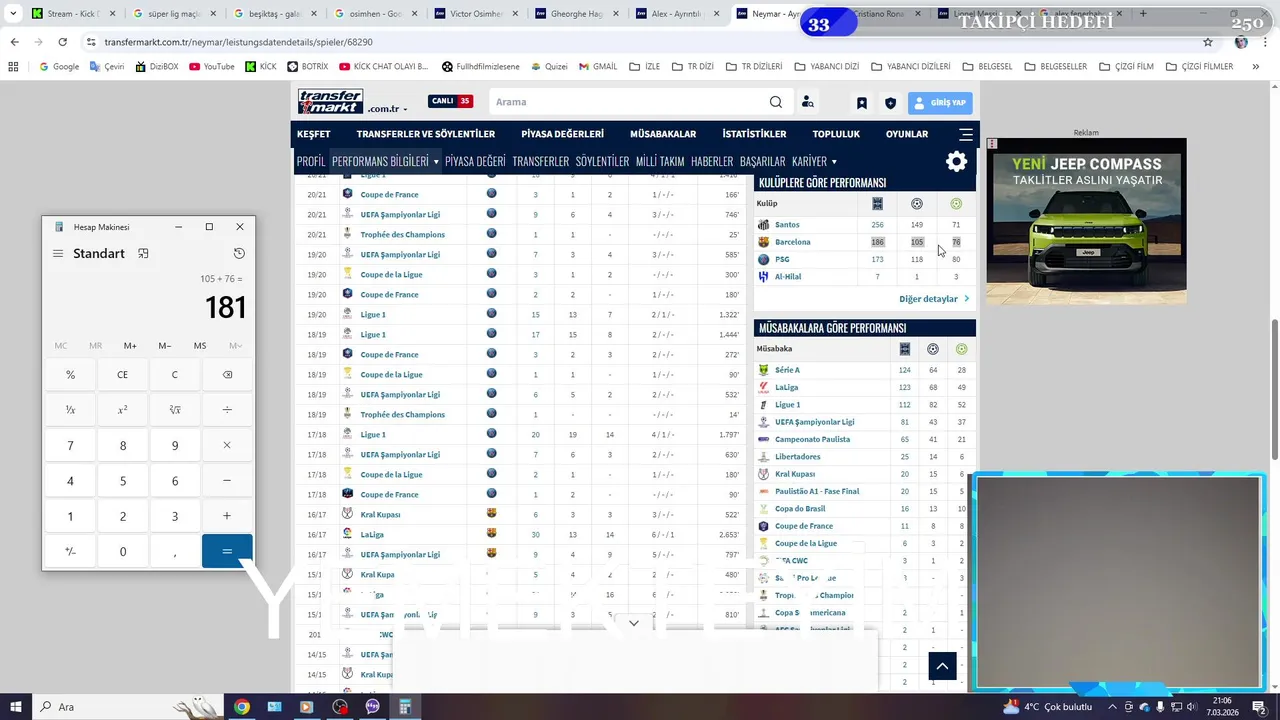The image size is (1280, 720).
Task: Click the bookmark watchlist icon on Transfermarkt
Action: [x=861, y=103]
